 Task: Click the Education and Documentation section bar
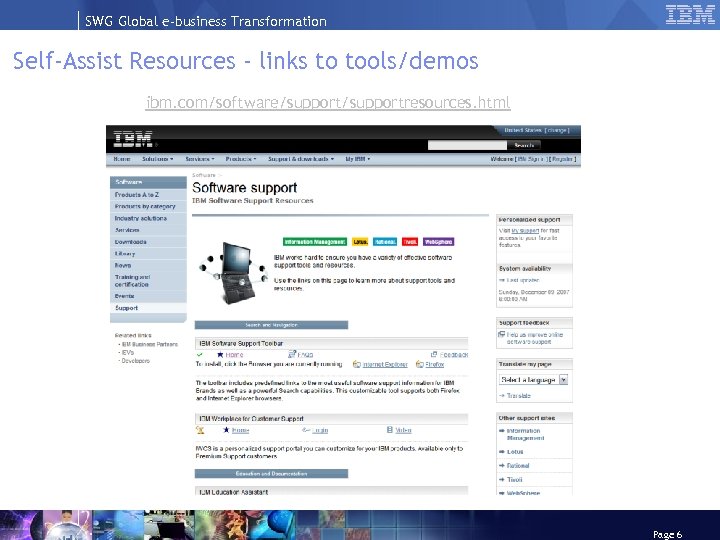[x=271, y=473]
